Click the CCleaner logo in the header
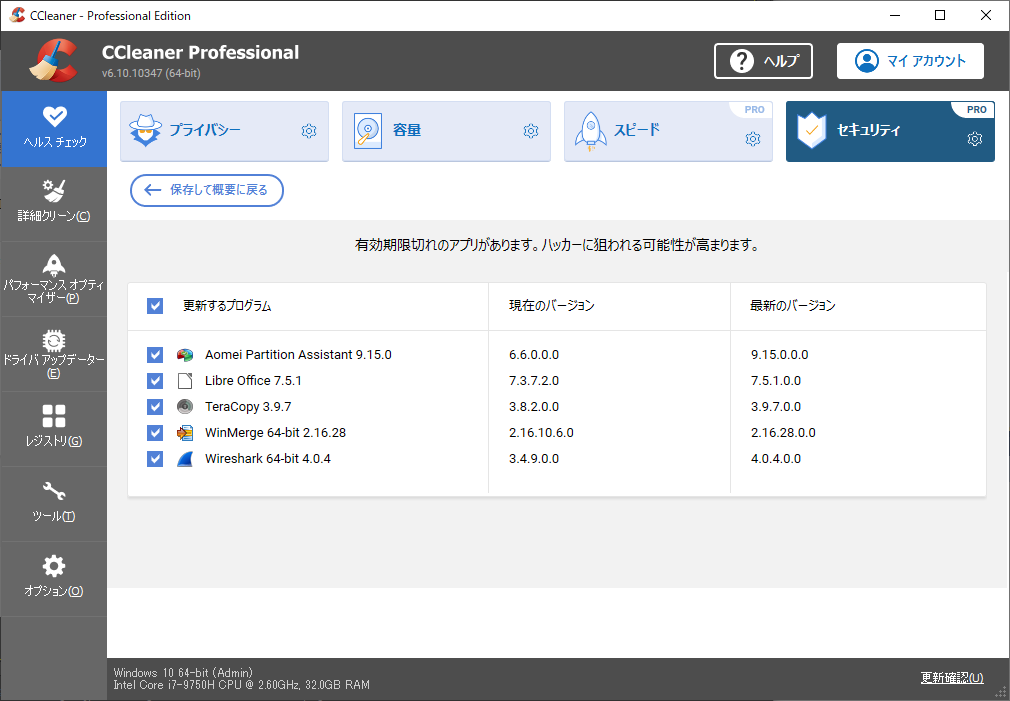 54,61
